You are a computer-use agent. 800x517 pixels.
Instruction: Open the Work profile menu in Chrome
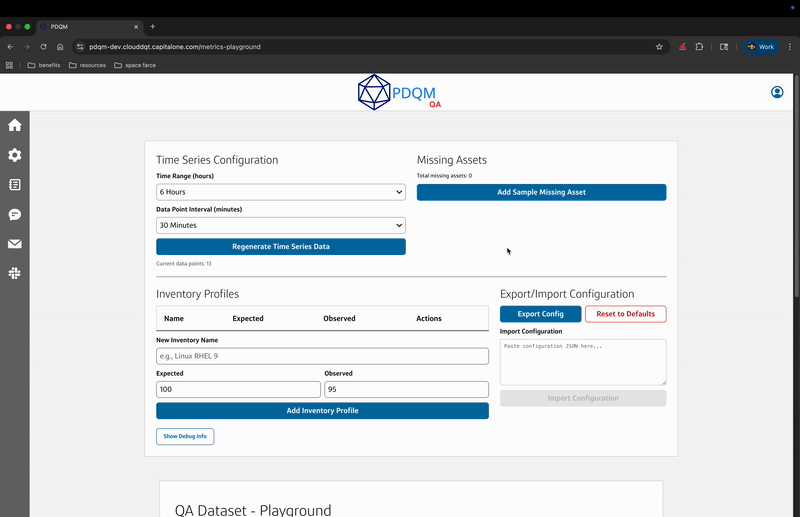pos(761,46)
